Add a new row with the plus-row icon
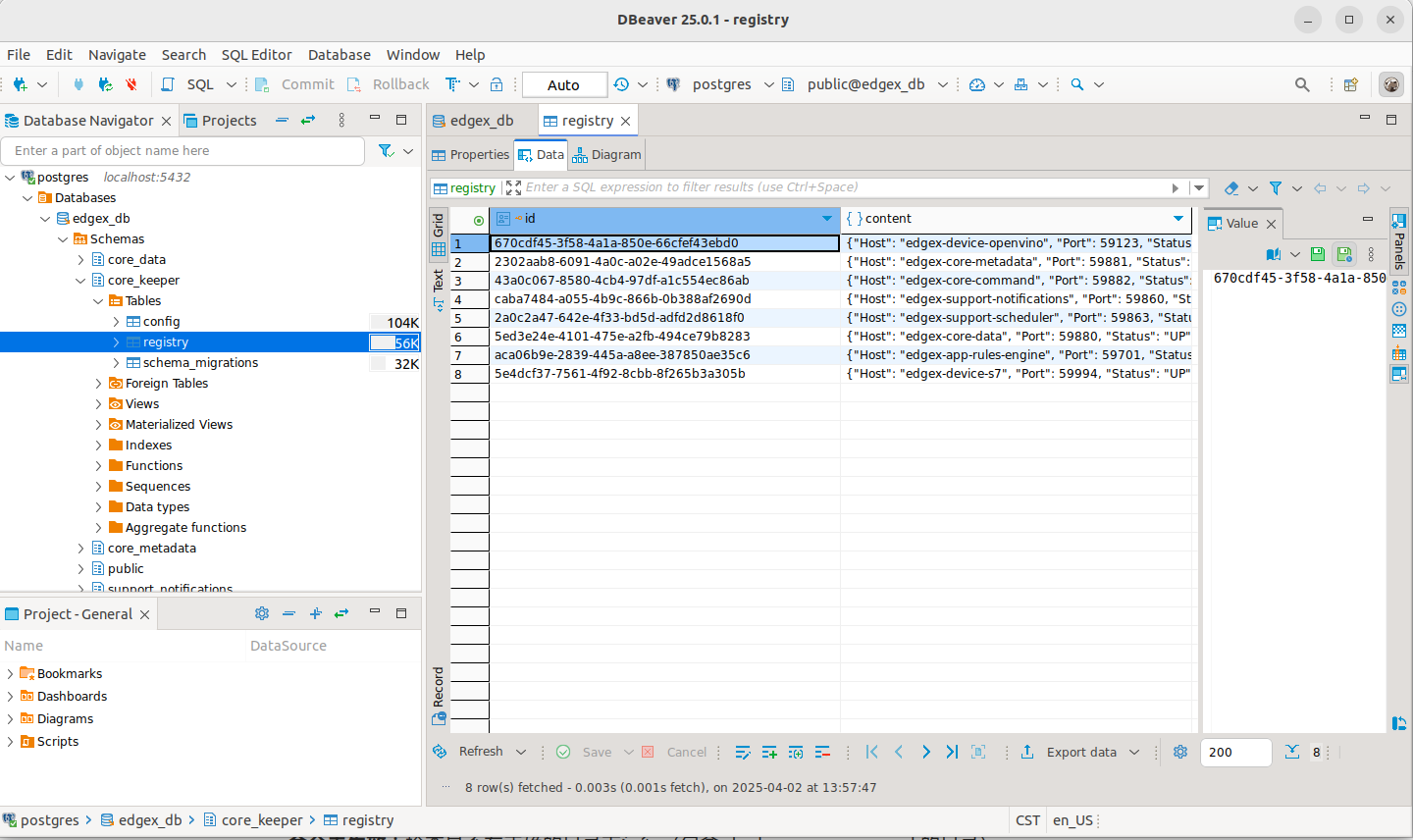Screen dimensions: 1413x840 [769, 752]
